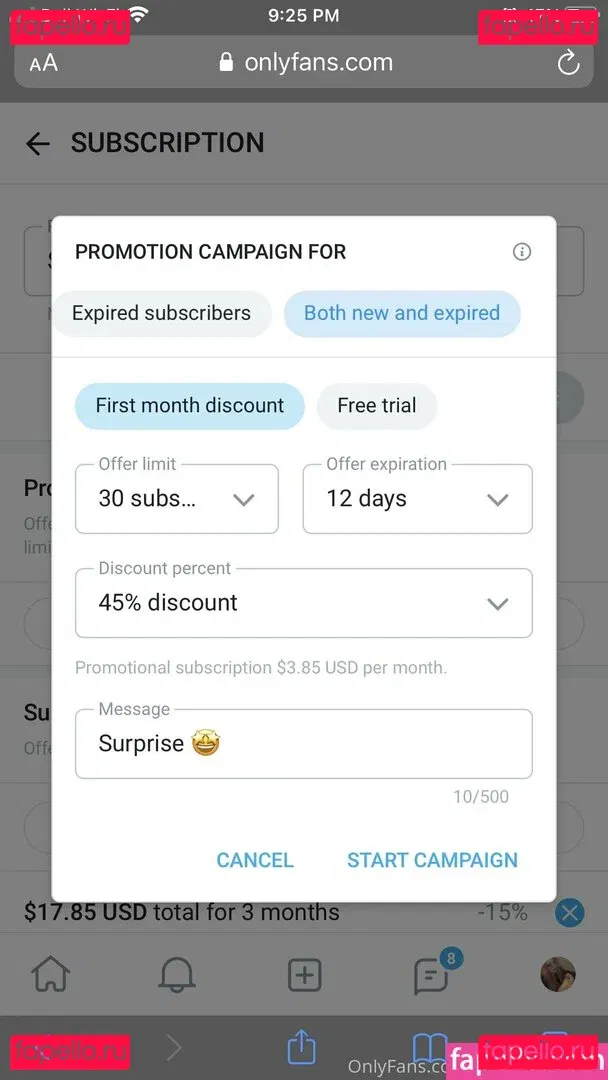This screenshot has width=608, height=1080.
Task: Open the Home feed icon
Action: [x=51, y=975]
